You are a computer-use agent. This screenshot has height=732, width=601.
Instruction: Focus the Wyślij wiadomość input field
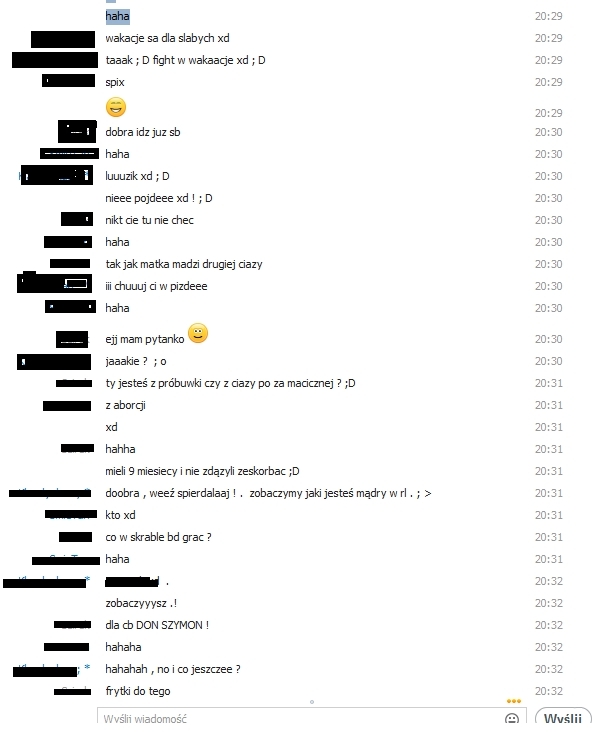(299, 719)
